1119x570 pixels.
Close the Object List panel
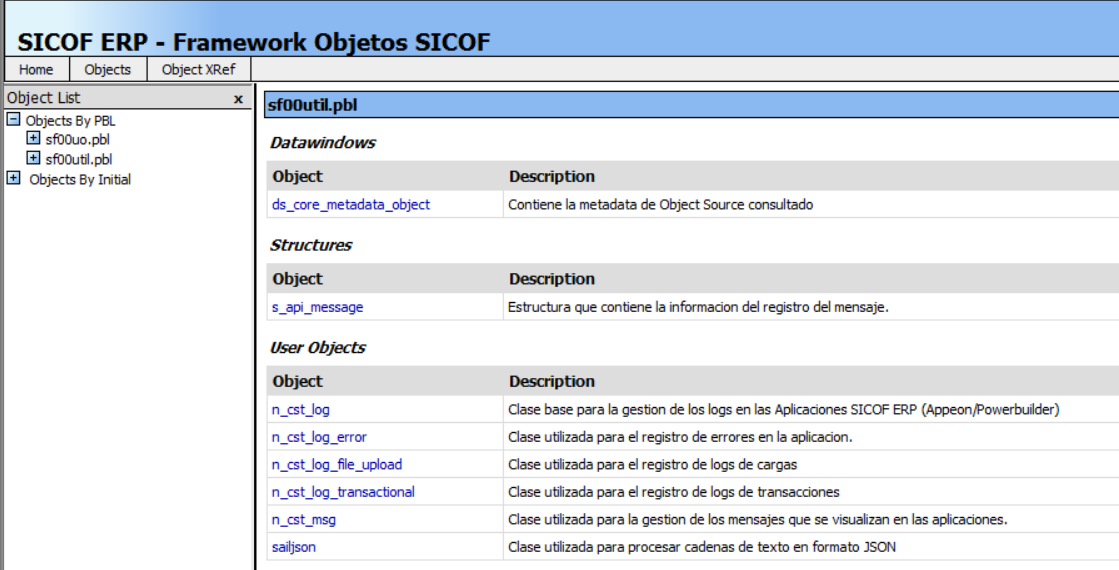point(238,99)
